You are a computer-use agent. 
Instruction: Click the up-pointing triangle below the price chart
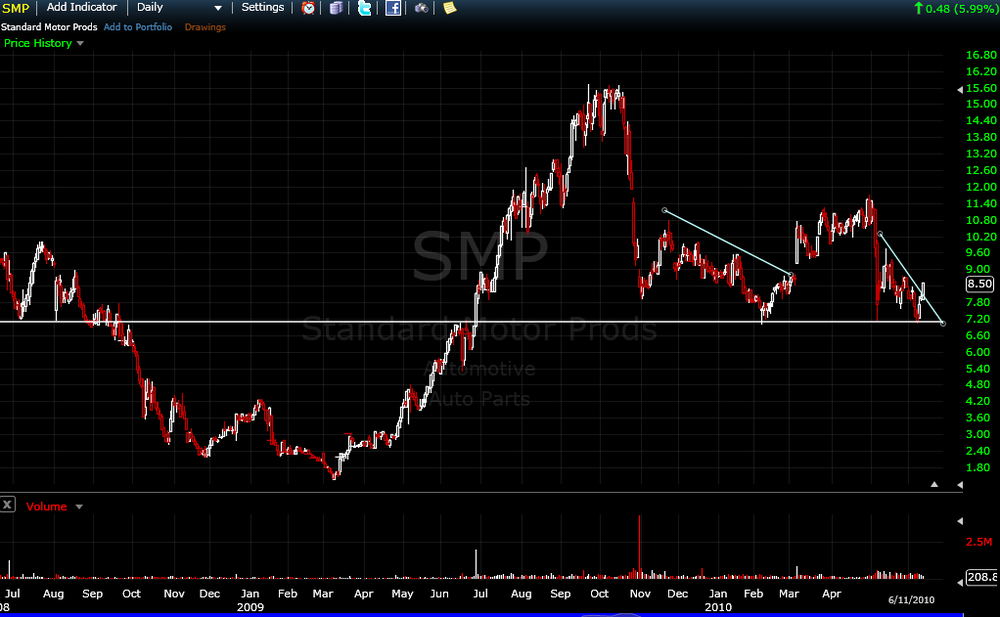934,485
